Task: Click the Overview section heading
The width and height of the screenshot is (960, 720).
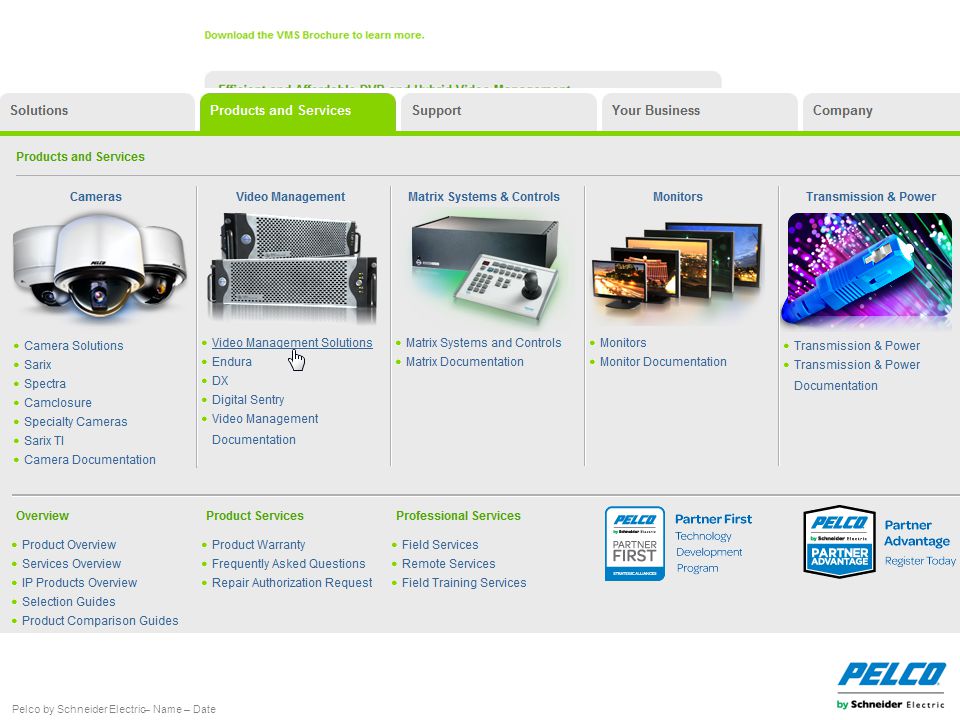Action: click(42, 516)
